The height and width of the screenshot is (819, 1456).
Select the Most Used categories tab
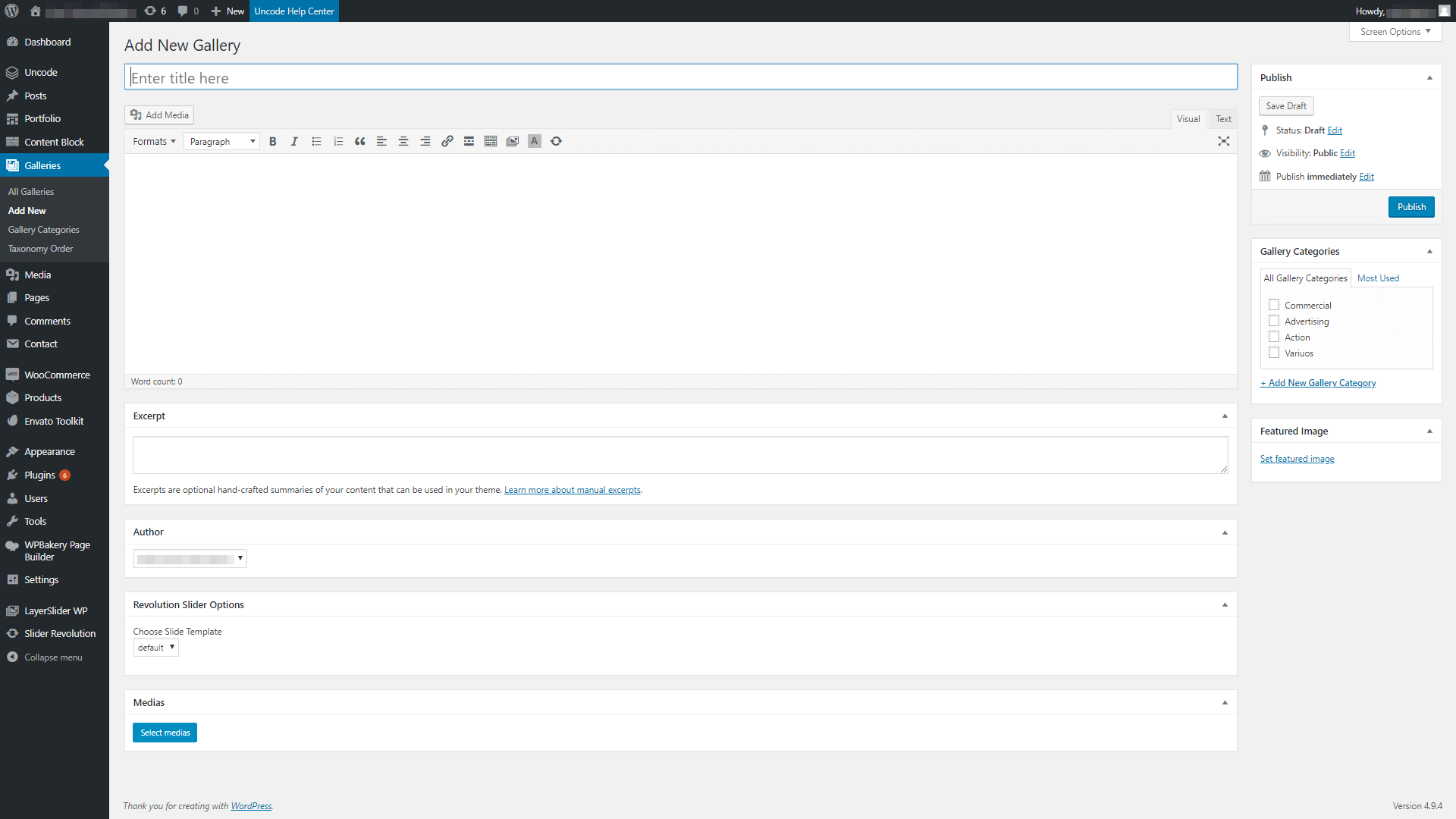(1378, 278)
